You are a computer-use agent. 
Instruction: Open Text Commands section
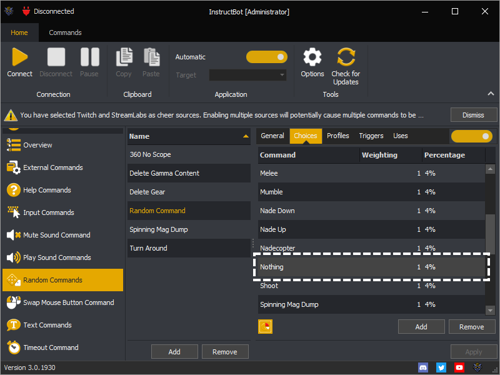[63, 325]
